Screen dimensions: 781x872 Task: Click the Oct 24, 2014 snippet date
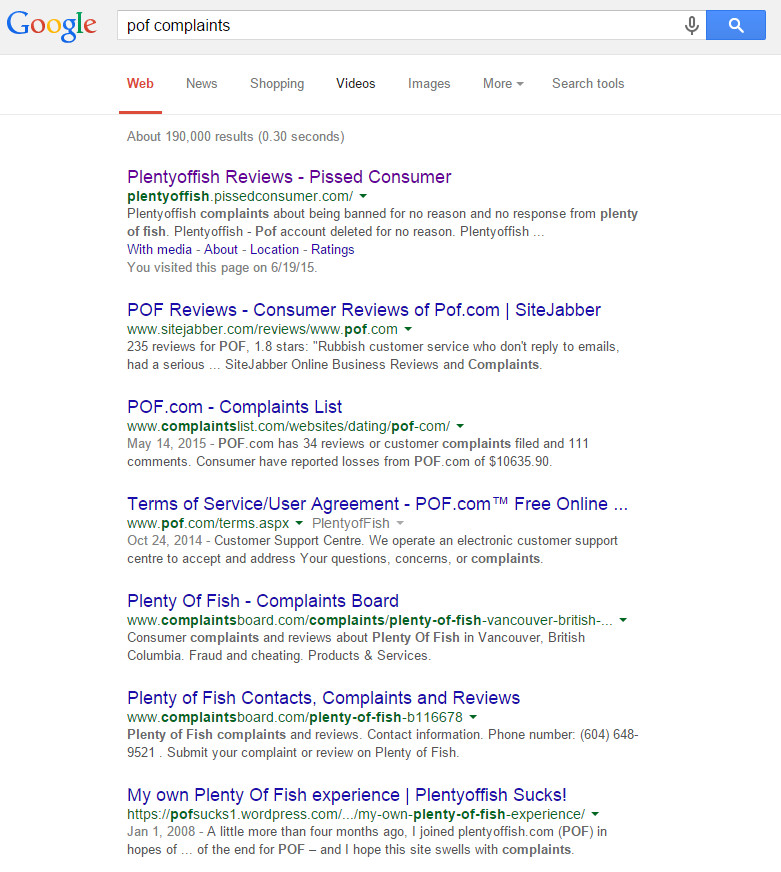[x=164, y=541]
